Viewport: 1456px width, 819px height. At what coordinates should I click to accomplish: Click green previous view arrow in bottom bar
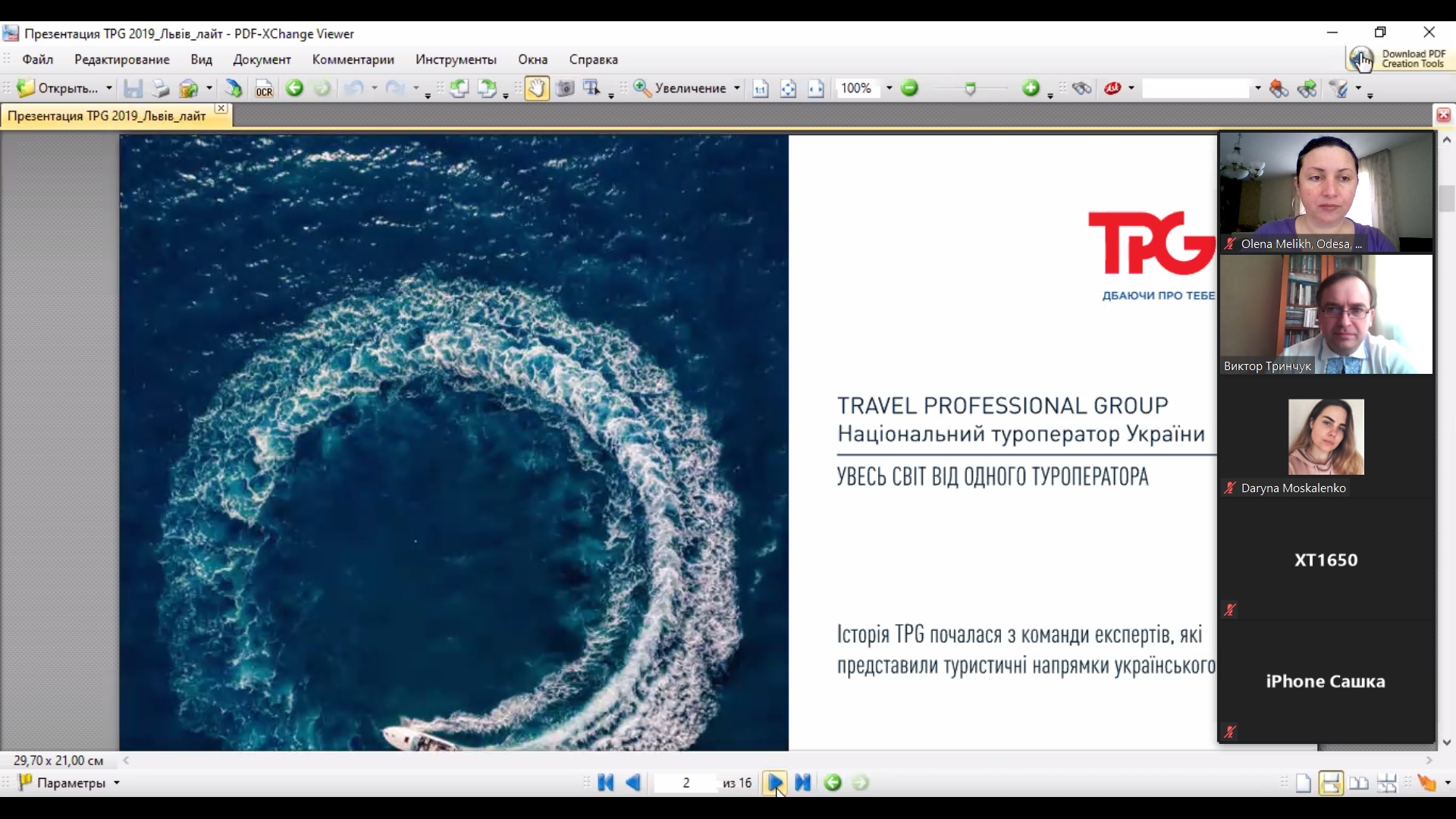[x=833, y=783]
